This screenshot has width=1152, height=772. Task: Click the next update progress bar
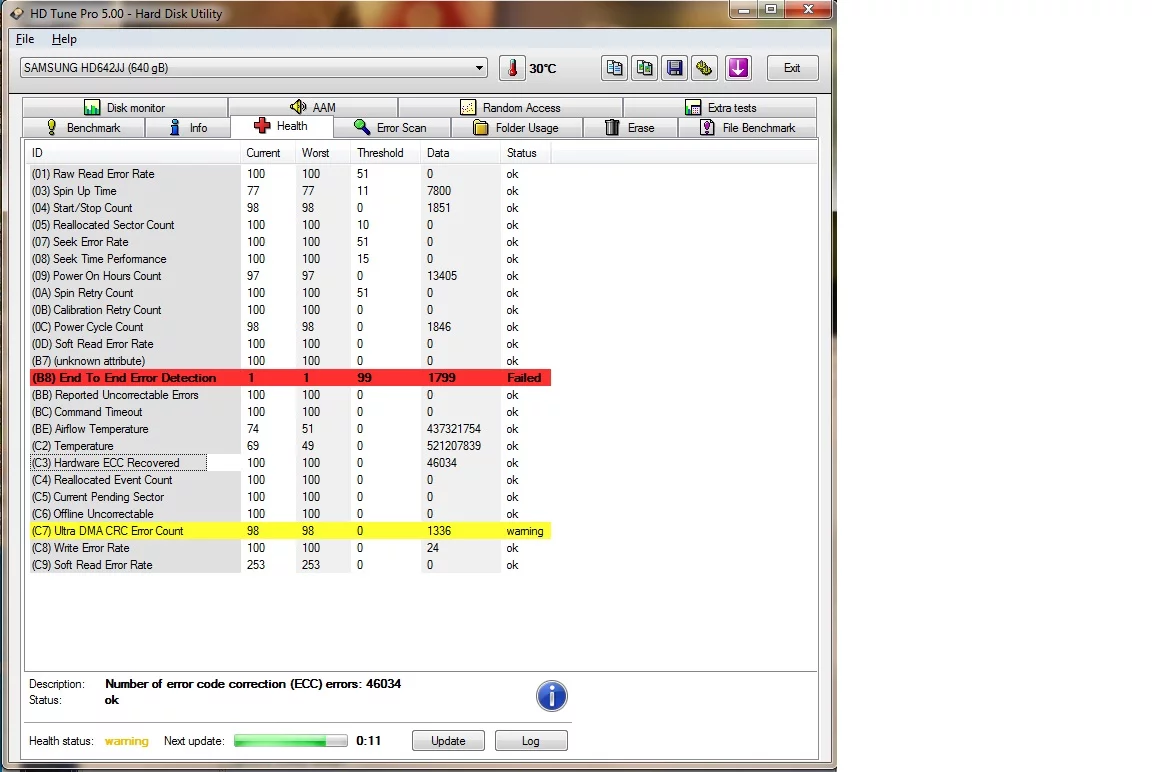[x=290, y=740]
